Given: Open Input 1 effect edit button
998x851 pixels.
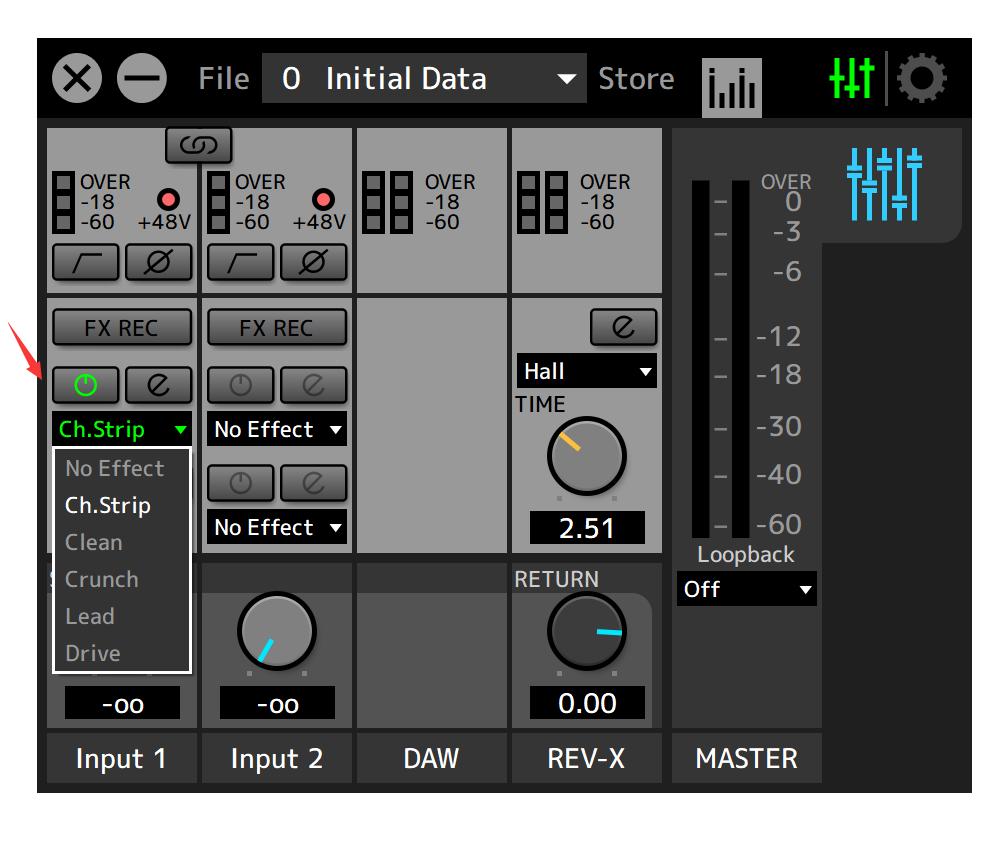Looking at the screenshot, I should pos(158,384).
